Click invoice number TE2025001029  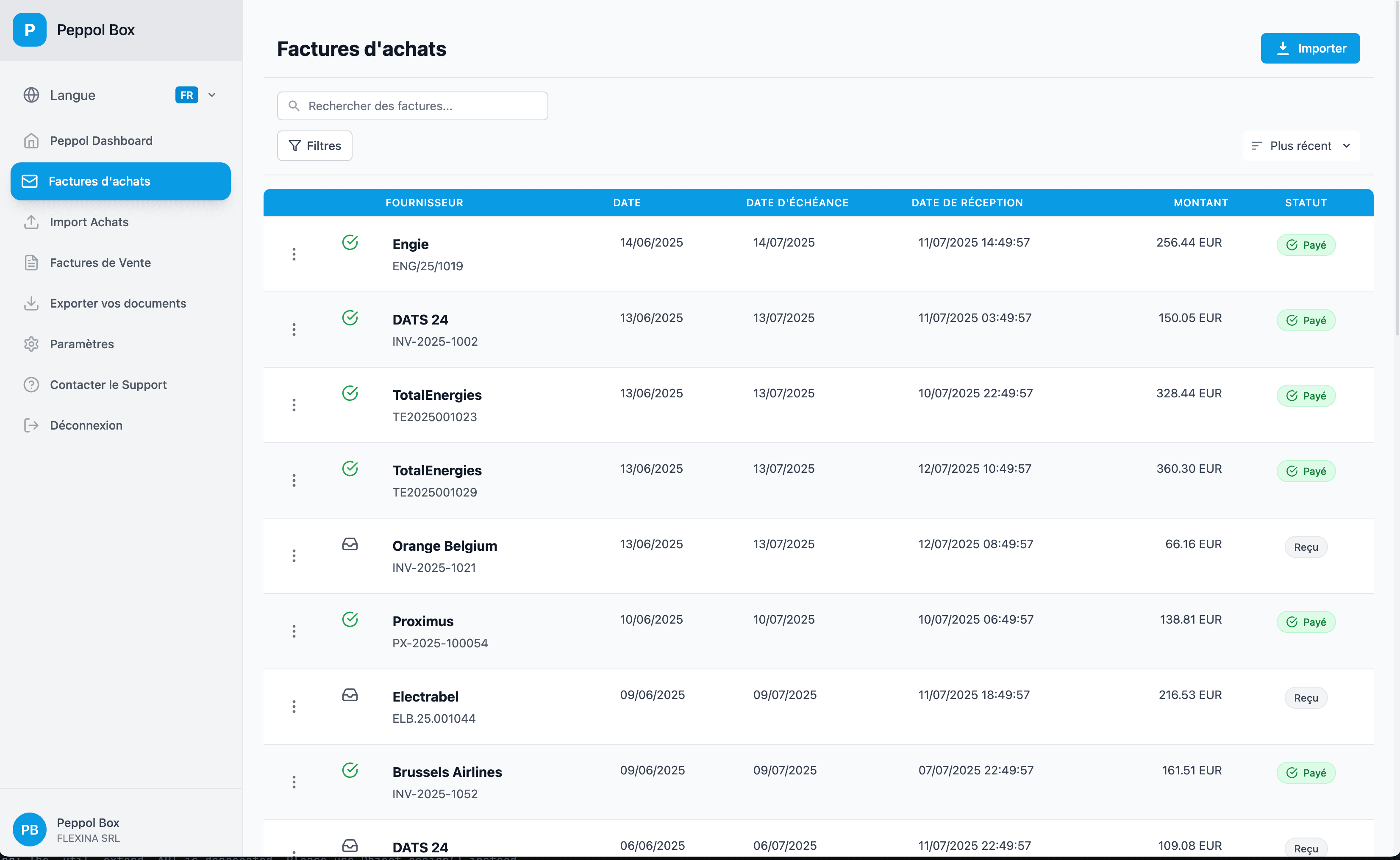[435, 492]
